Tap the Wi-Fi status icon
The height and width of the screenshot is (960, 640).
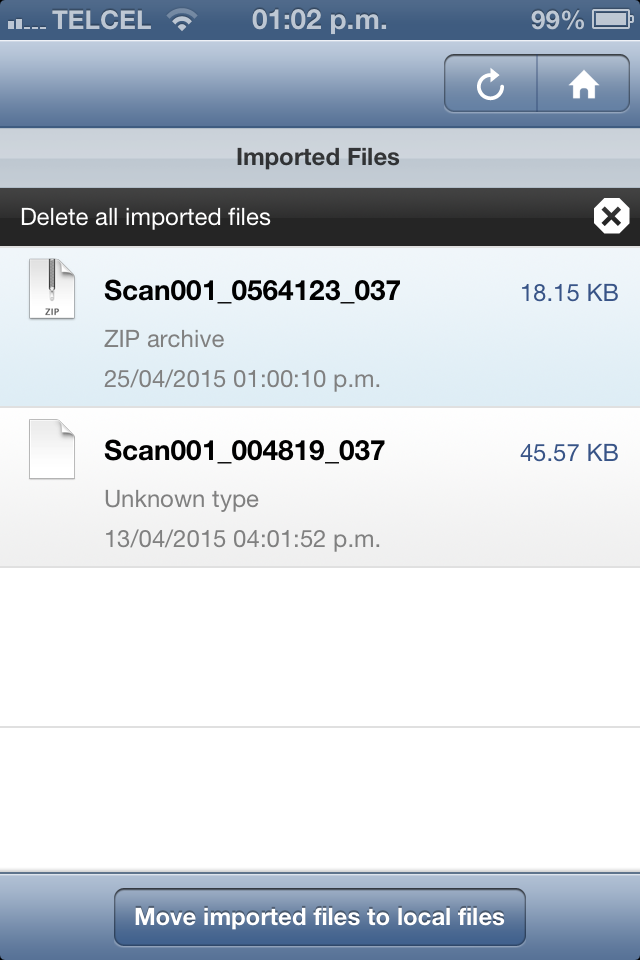(181, 19)
